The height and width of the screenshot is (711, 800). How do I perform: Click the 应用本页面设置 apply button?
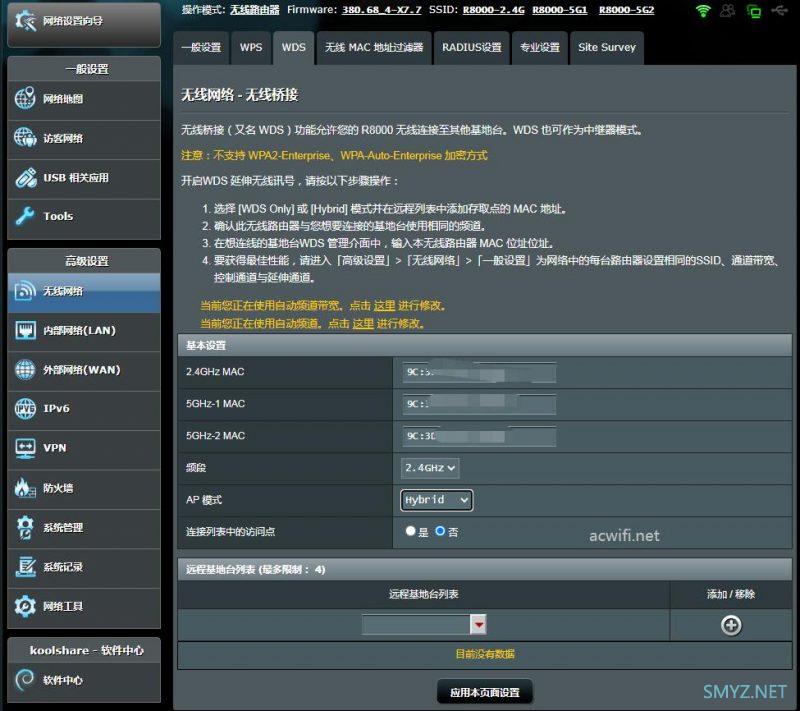click(485, 692)
